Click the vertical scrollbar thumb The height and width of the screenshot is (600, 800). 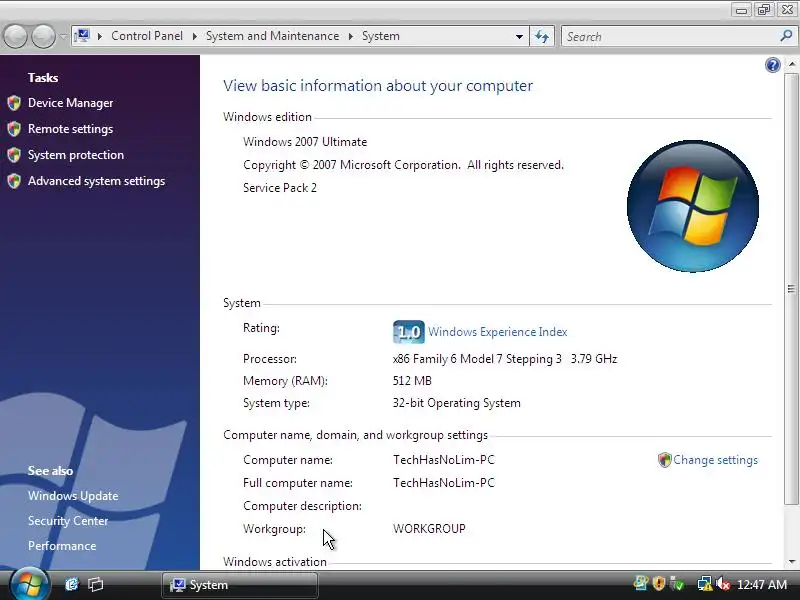point(791,289)
